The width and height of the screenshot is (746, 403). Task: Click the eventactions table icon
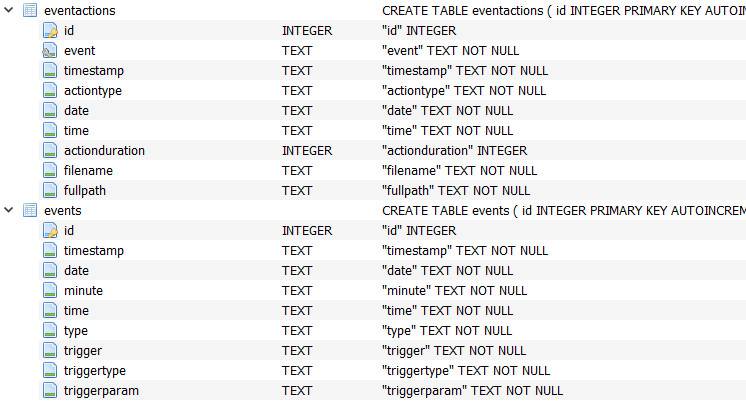(x=29, y=10)
